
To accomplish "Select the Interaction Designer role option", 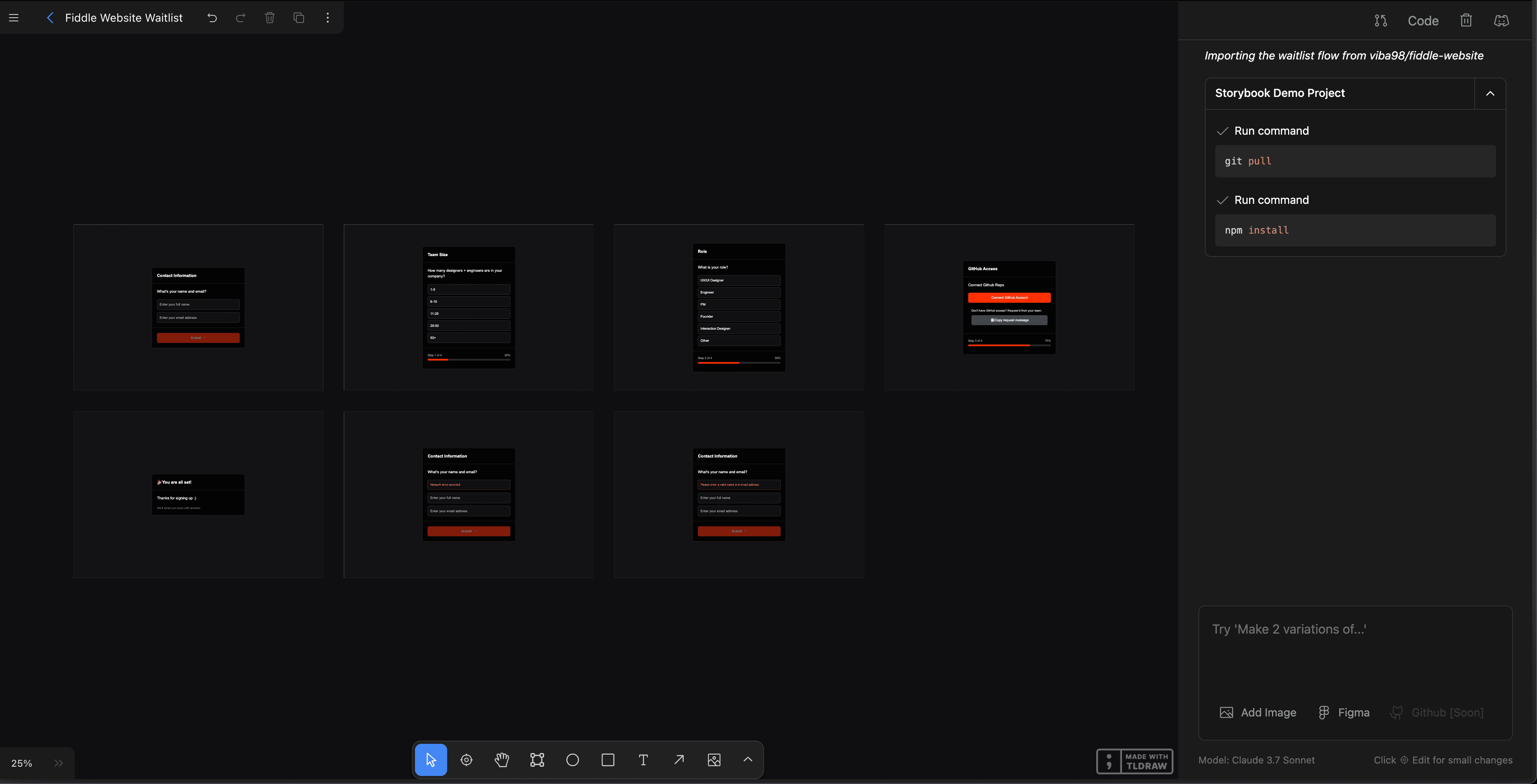I will (739, 328).
